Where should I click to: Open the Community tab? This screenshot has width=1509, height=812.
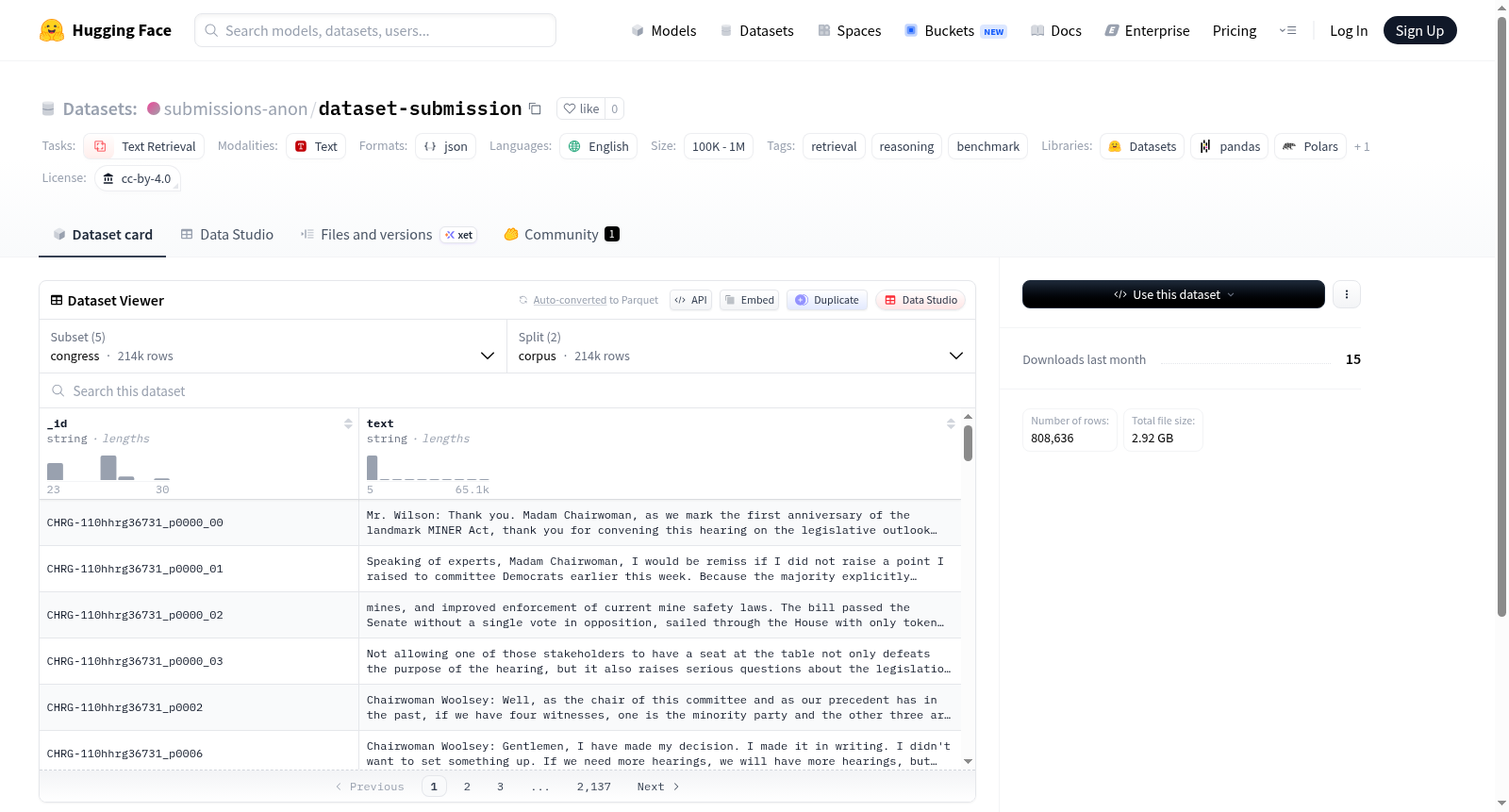click(561, 234)
